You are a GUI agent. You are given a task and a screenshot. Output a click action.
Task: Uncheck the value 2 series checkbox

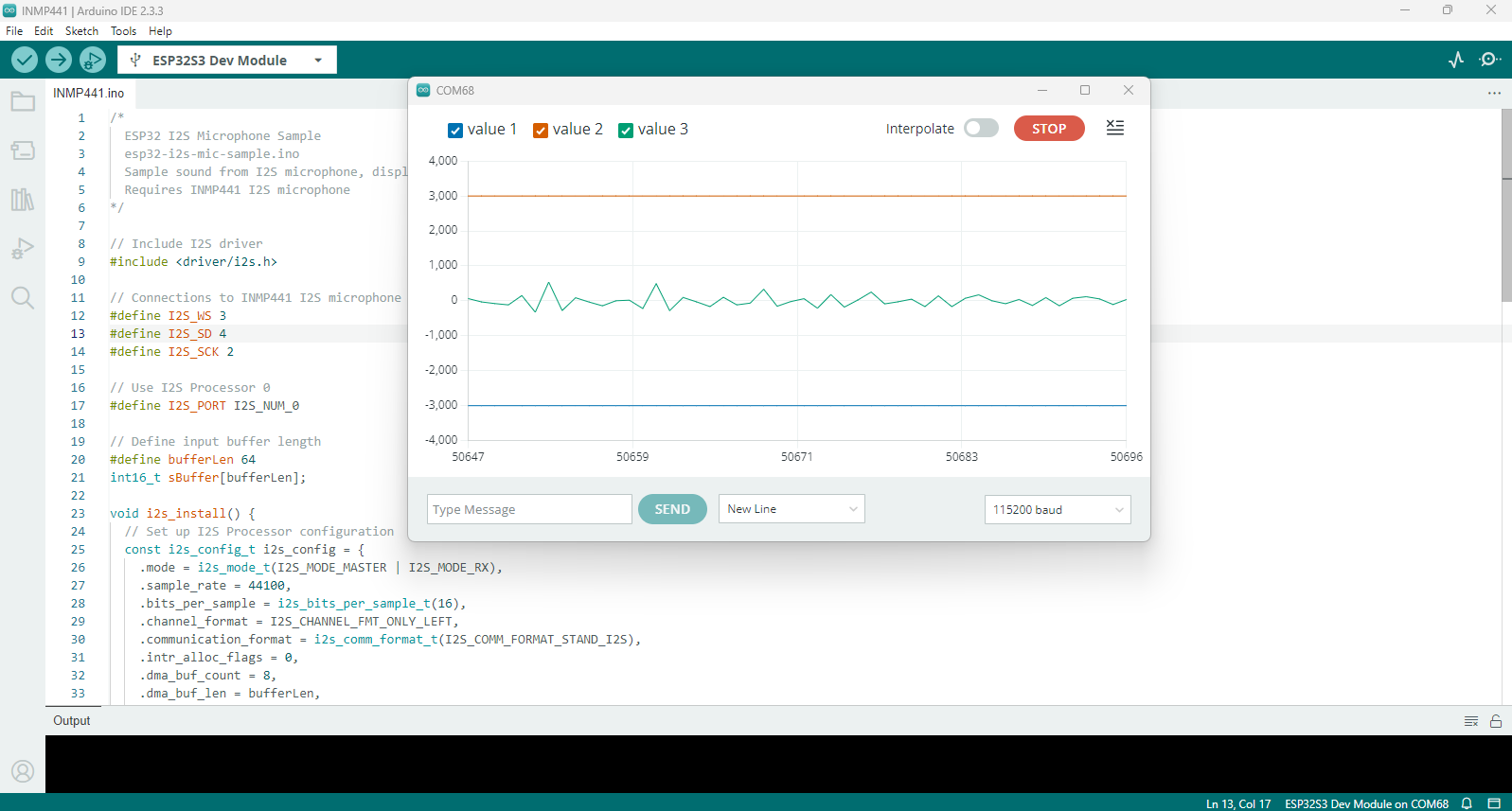coord(541,131)
